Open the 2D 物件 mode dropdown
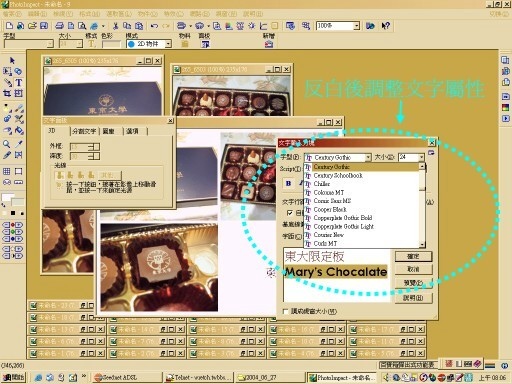 pyautogui.click(x=168, y=44)
